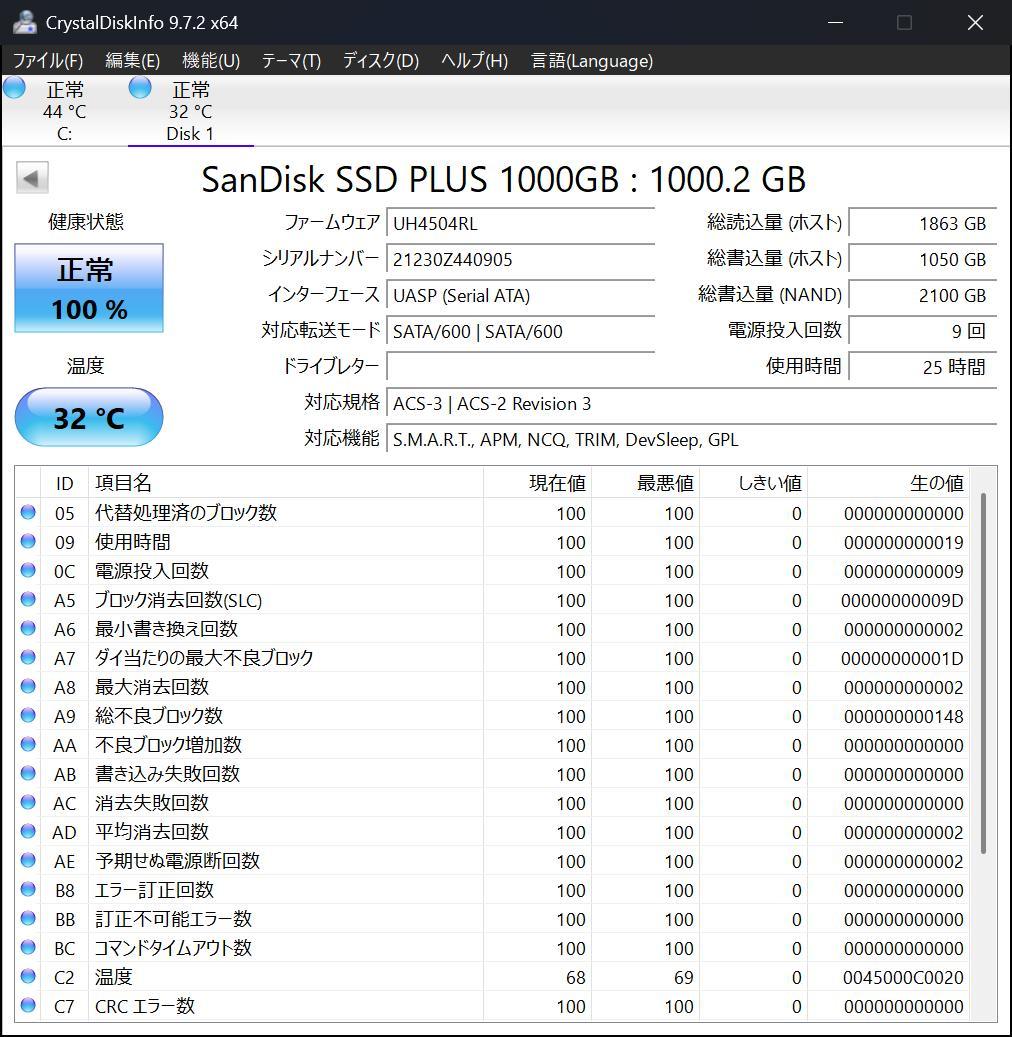The height and width of the screenshot is (1037, 1012).
Task: Click raw value 00000000009D
Action: point(902,601)
